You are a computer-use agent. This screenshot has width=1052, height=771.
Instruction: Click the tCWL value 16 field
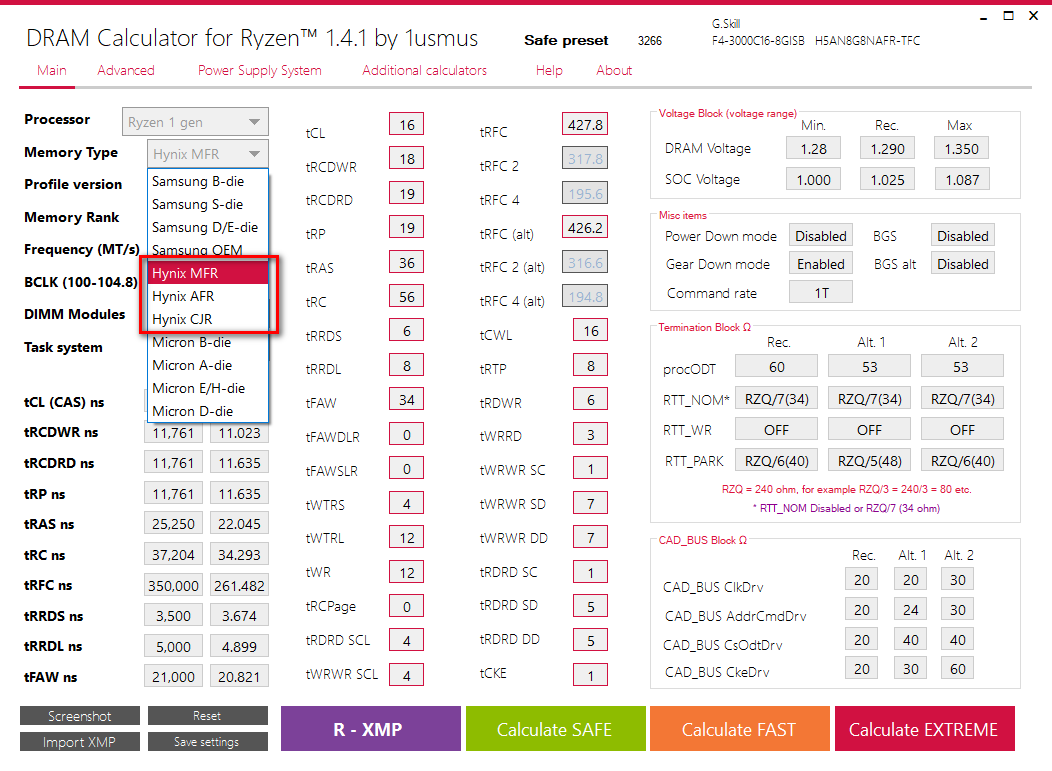click(590, 331)
